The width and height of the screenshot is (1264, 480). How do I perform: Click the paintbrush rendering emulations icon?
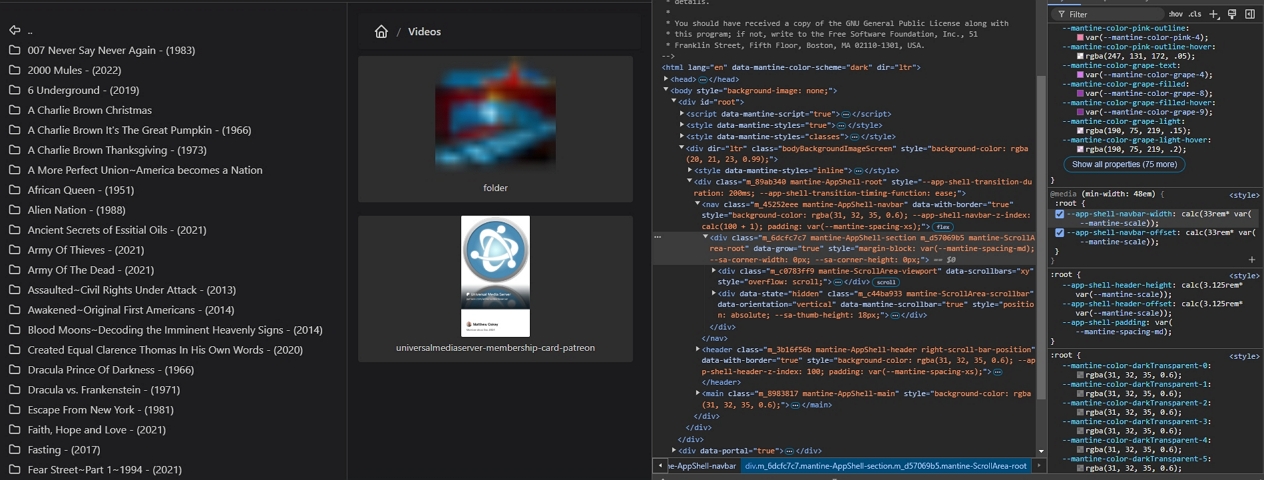tap(1232, 14)
